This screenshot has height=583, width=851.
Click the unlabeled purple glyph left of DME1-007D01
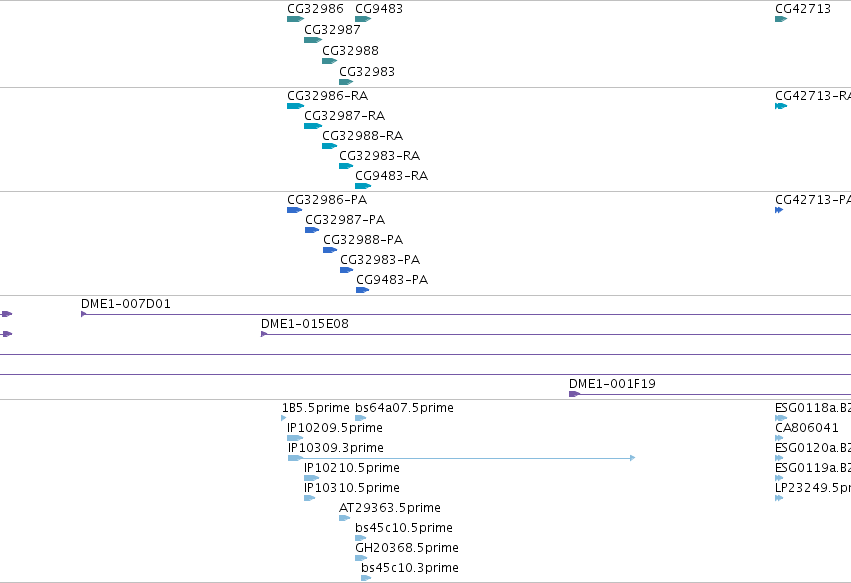pos(7,314)
